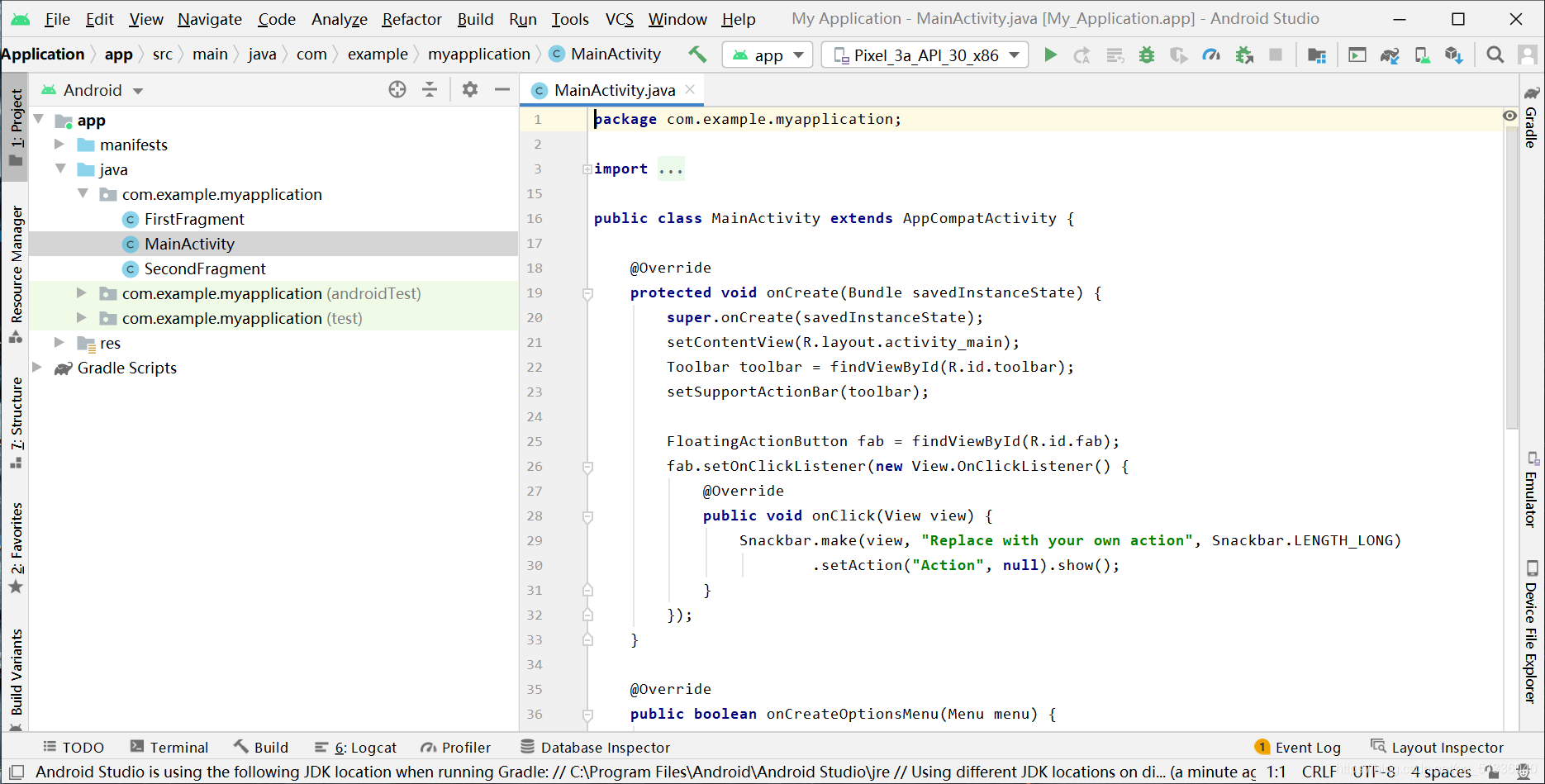The width and height of the screenshot is (1545, 784).
Task: Click Attach Debugger to Android Process icon
Action: (1244, 55)
